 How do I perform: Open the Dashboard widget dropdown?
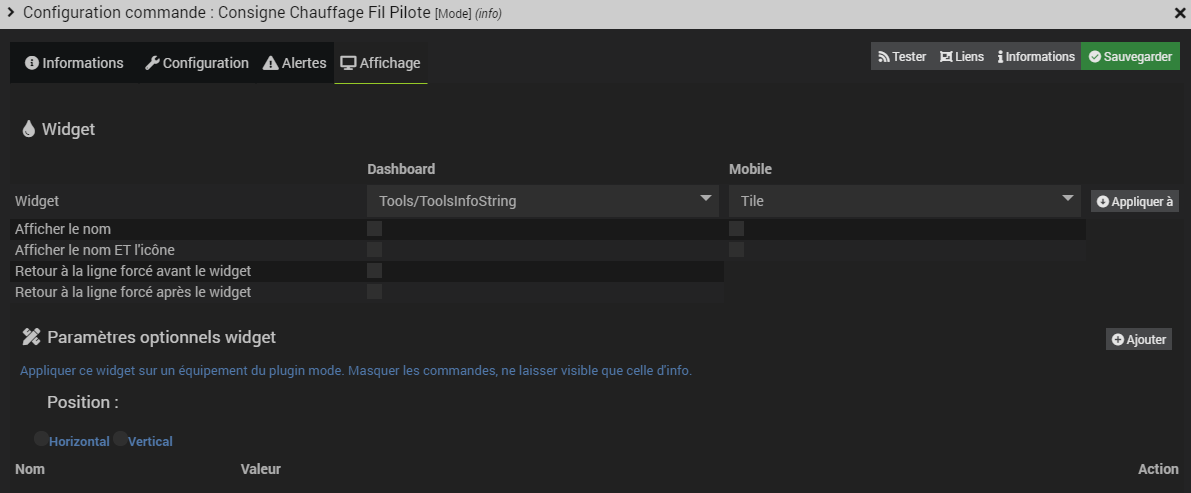tap(542, 201)
